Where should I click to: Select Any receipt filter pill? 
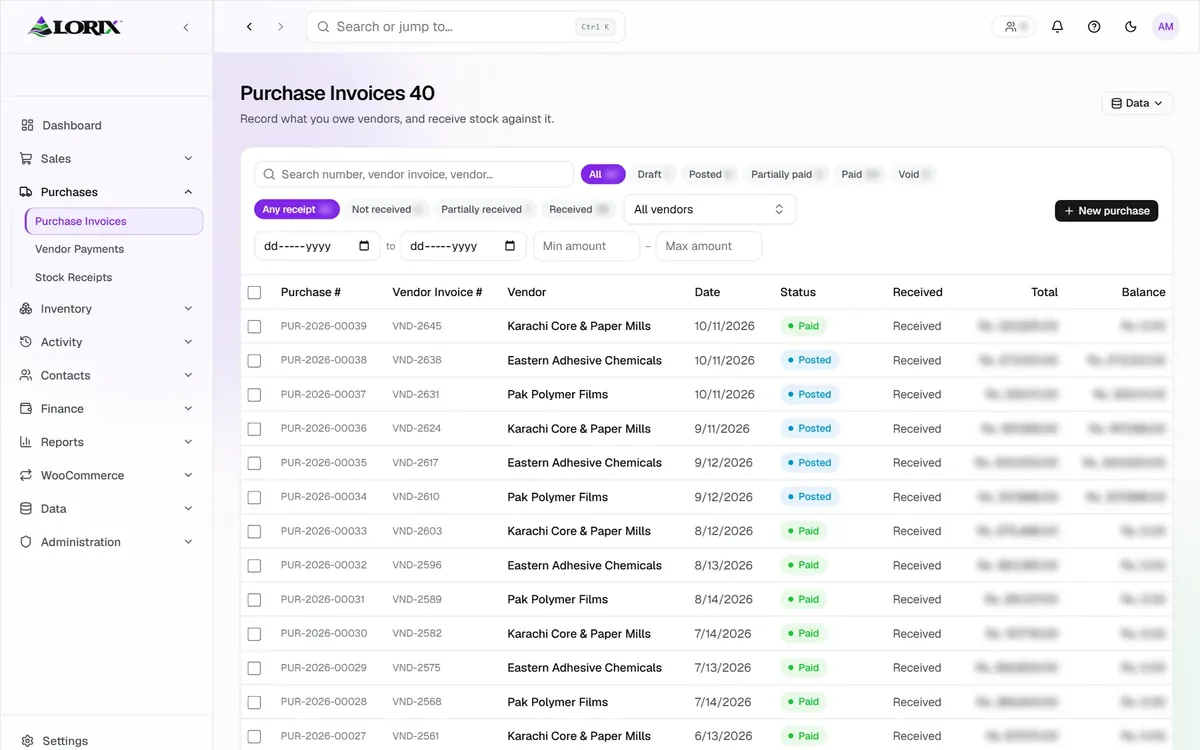297,209
